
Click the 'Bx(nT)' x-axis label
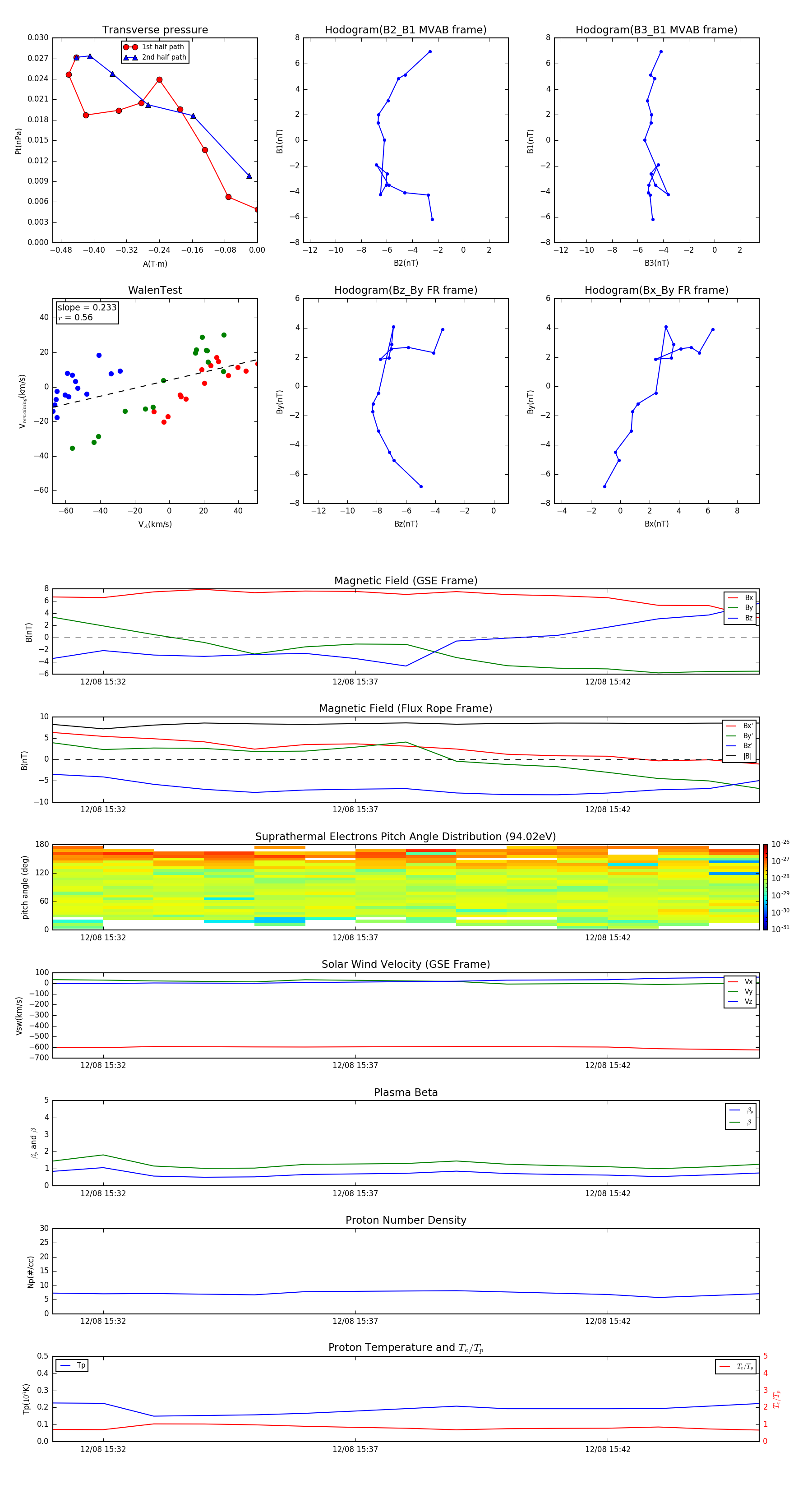coord(656,524)
